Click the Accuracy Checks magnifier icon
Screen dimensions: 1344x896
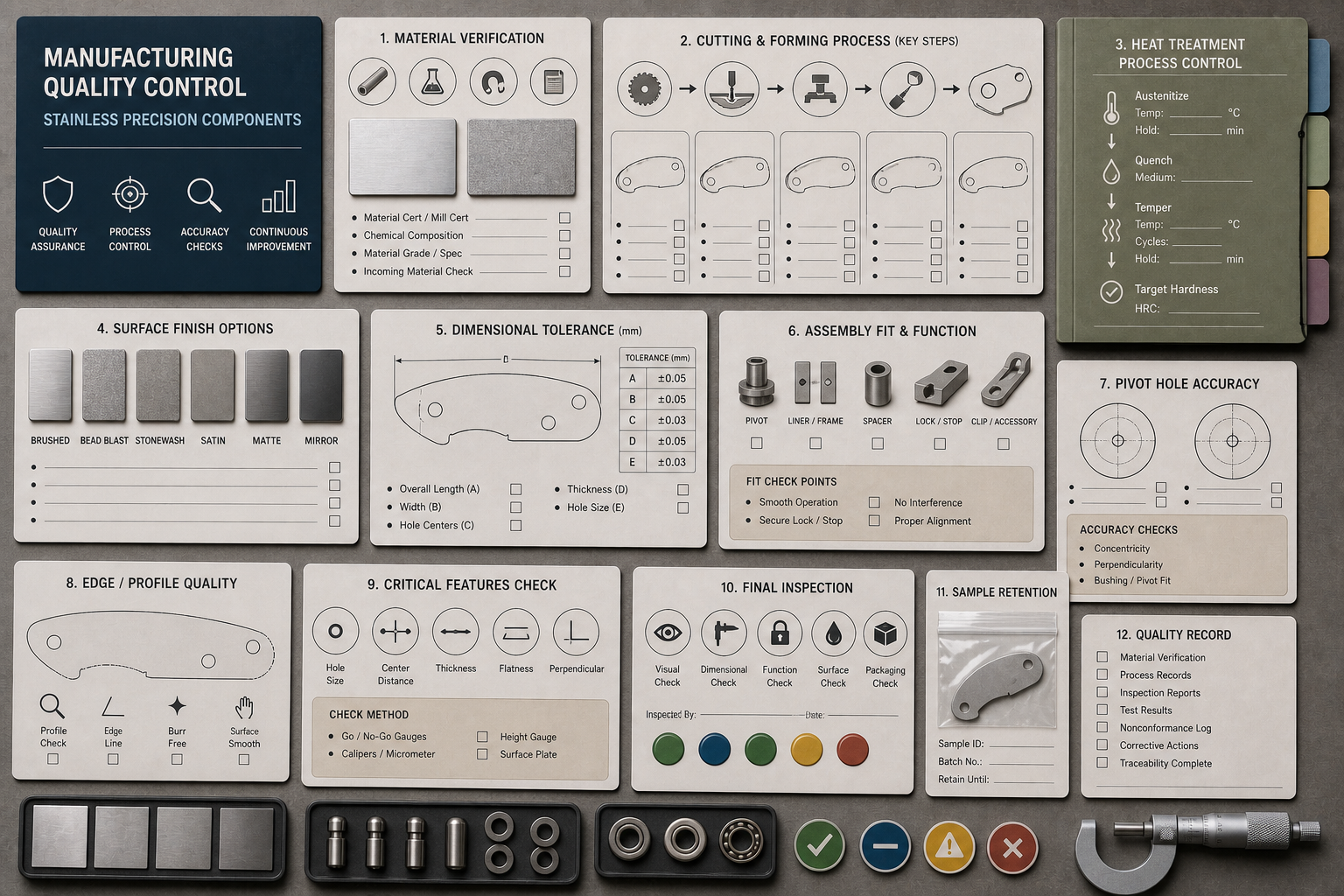(204, 195)
